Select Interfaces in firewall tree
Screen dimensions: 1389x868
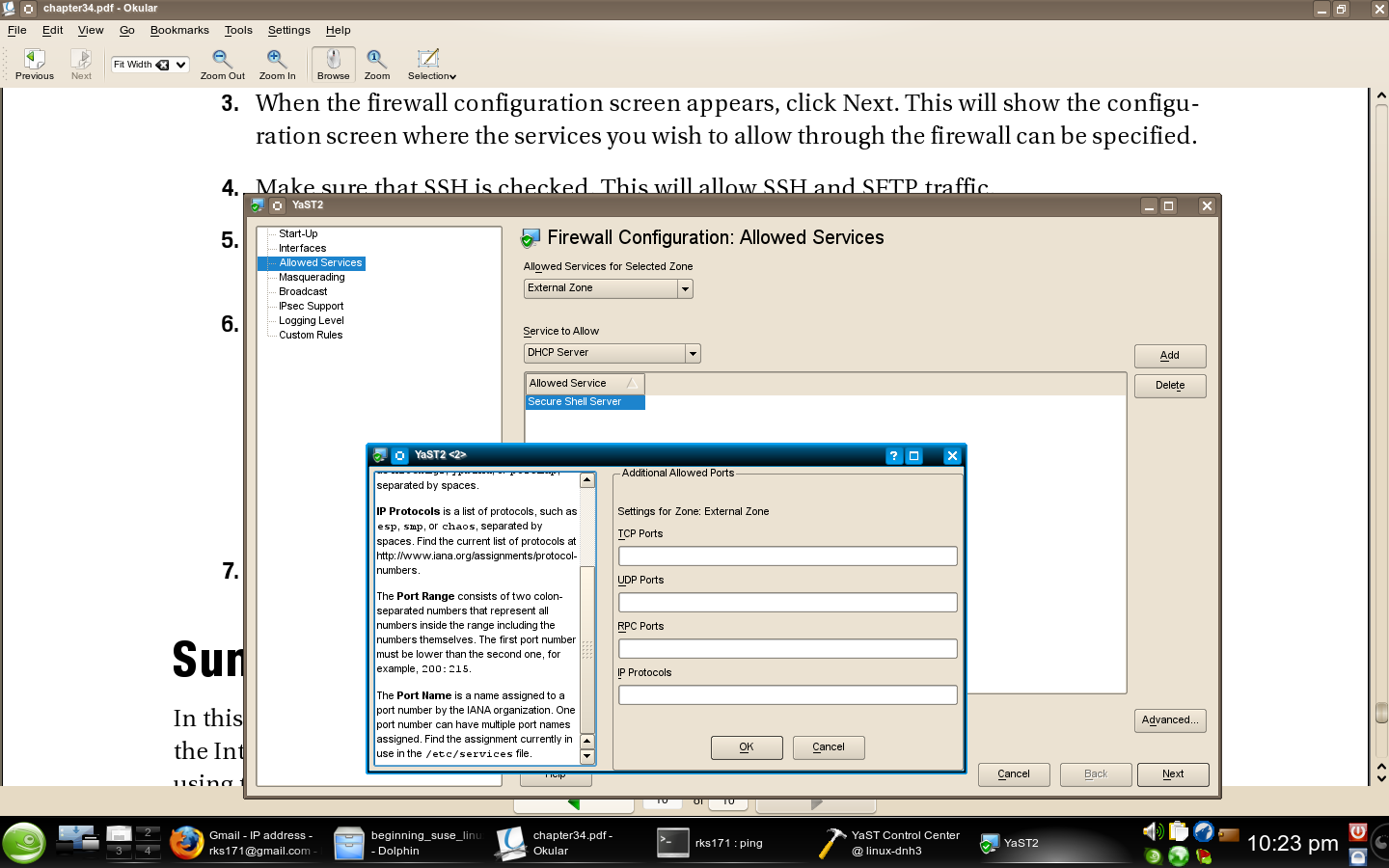click(303, 249)
